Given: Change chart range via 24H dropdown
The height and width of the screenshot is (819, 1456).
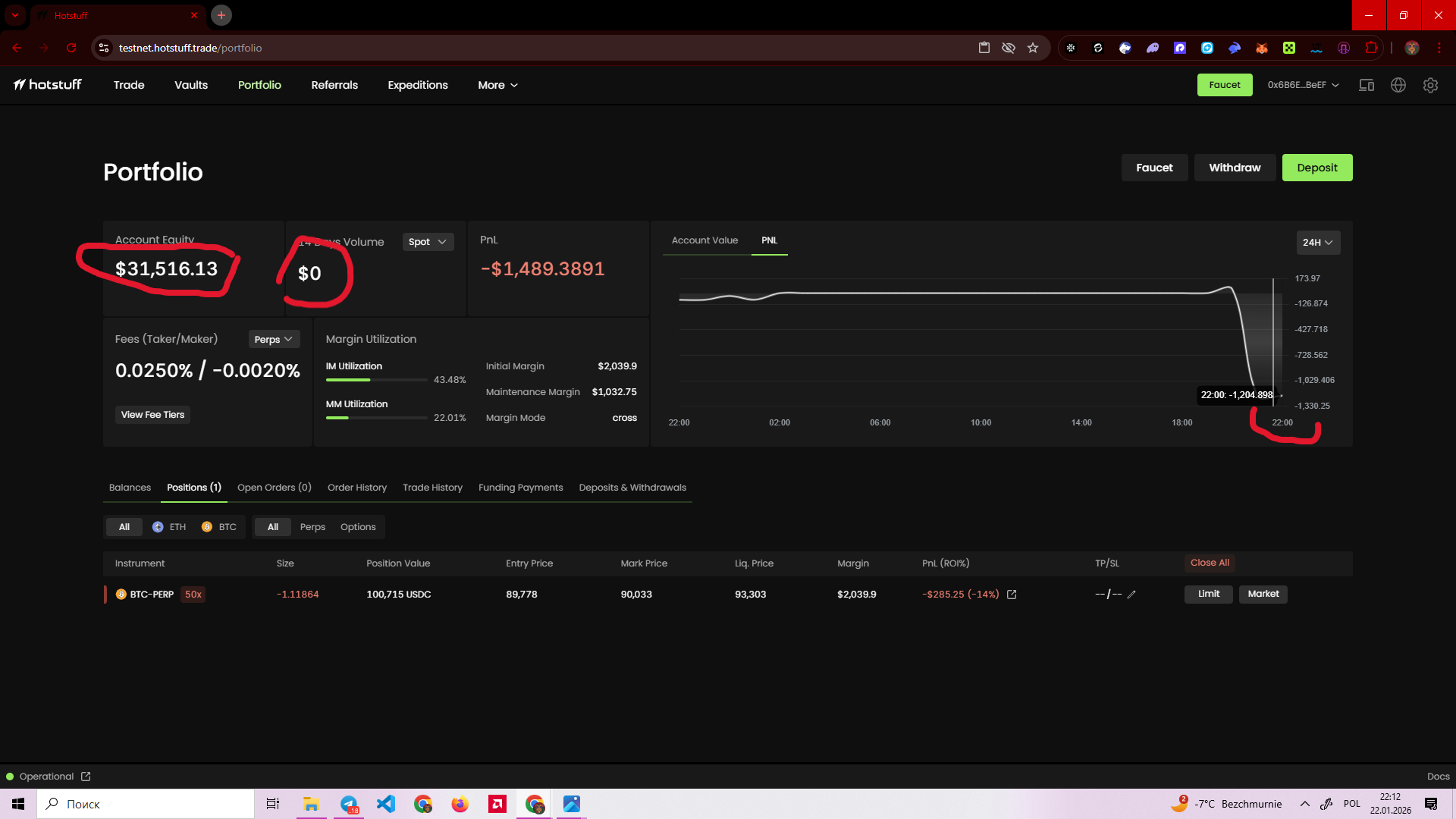Looking at the screenshot, I should (1317, 243).
